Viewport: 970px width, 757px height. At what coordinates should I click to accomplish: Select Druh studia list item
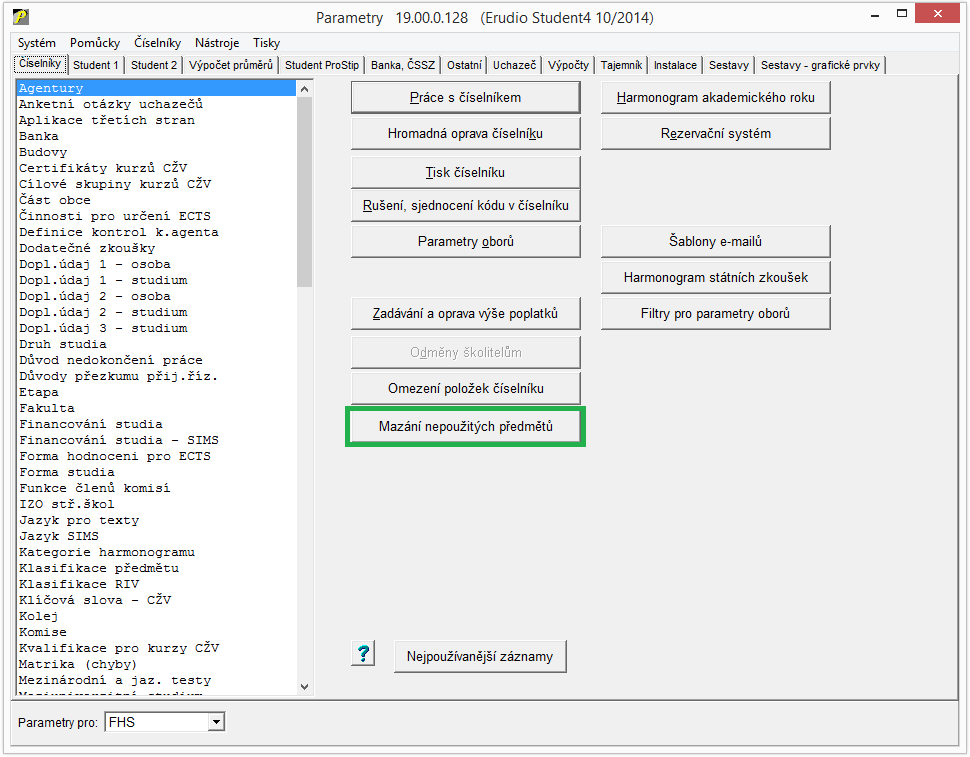[62, 344]
